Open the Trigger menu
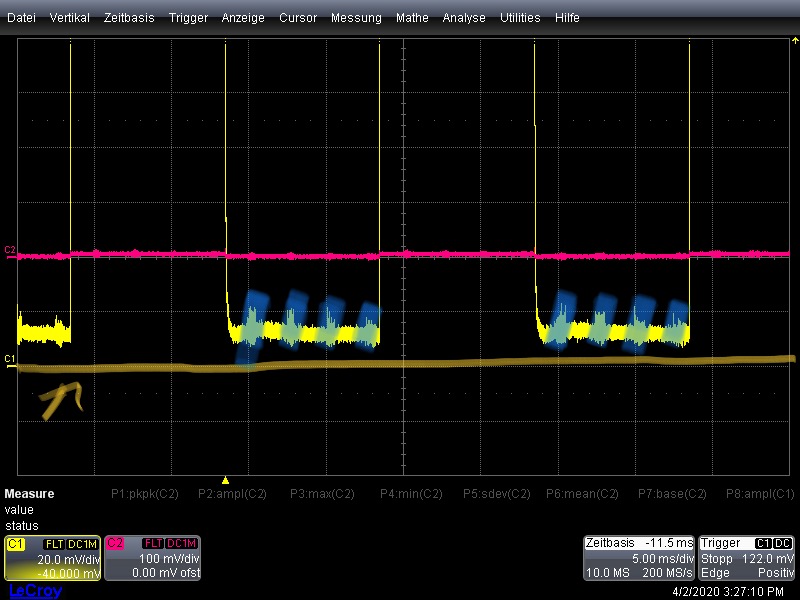 point(188,18)
